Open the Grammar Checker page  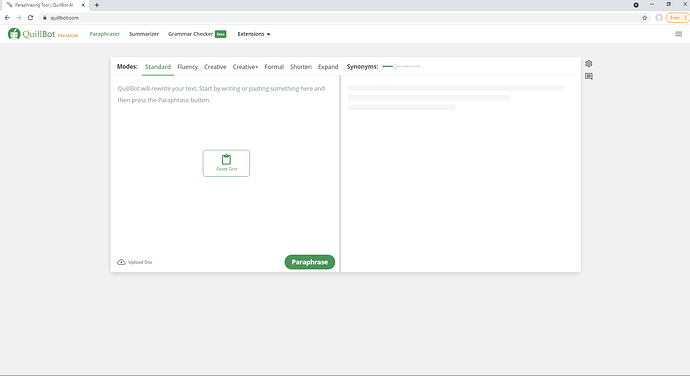[197, 34]
